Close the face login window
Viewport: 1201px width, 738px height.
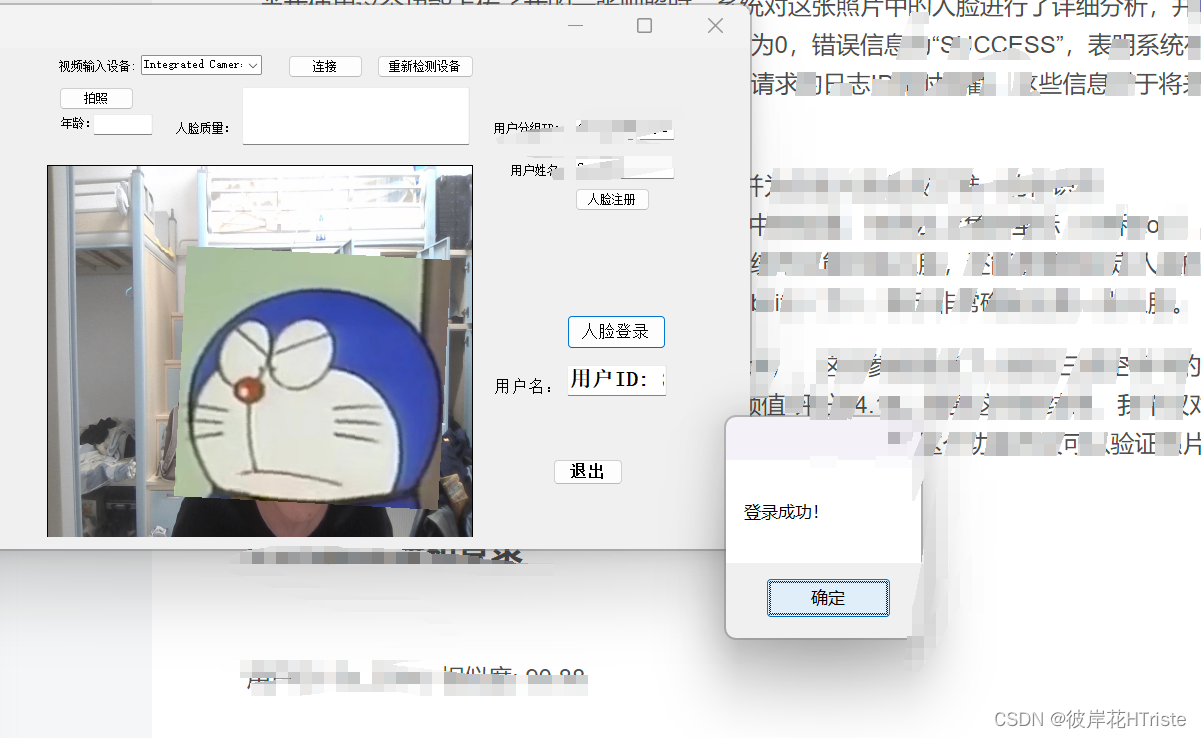point(715,26)
